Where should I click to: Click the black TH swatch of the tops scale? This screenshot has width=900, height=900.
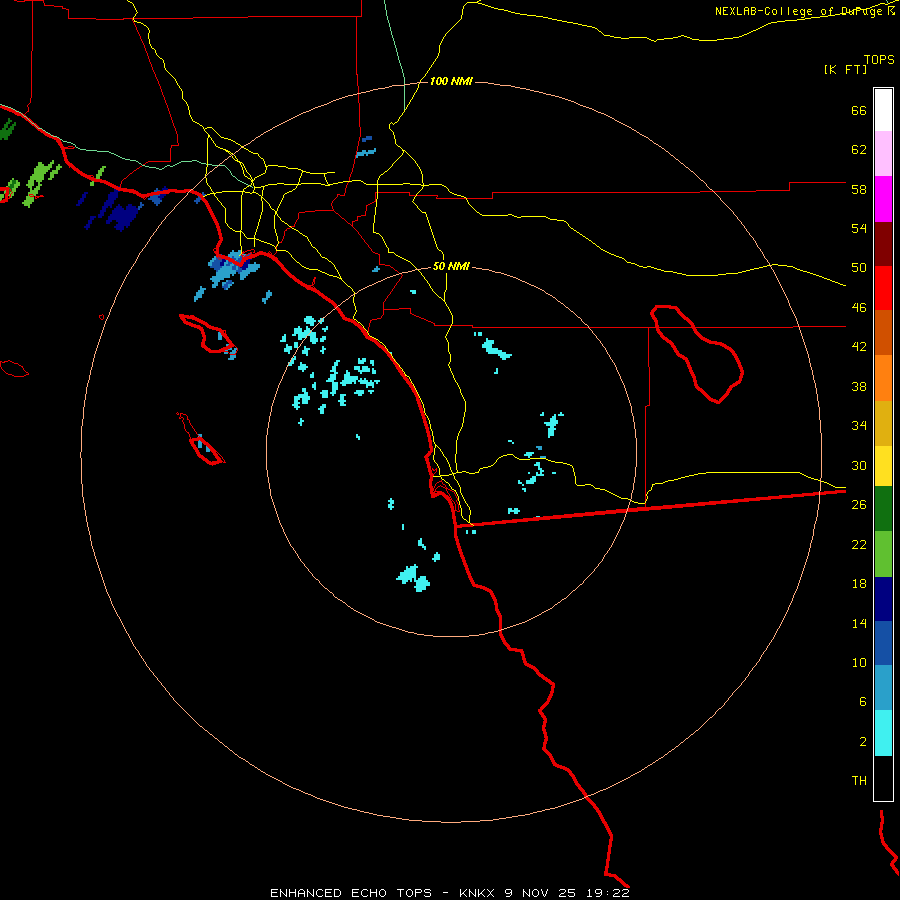(883, 778)
